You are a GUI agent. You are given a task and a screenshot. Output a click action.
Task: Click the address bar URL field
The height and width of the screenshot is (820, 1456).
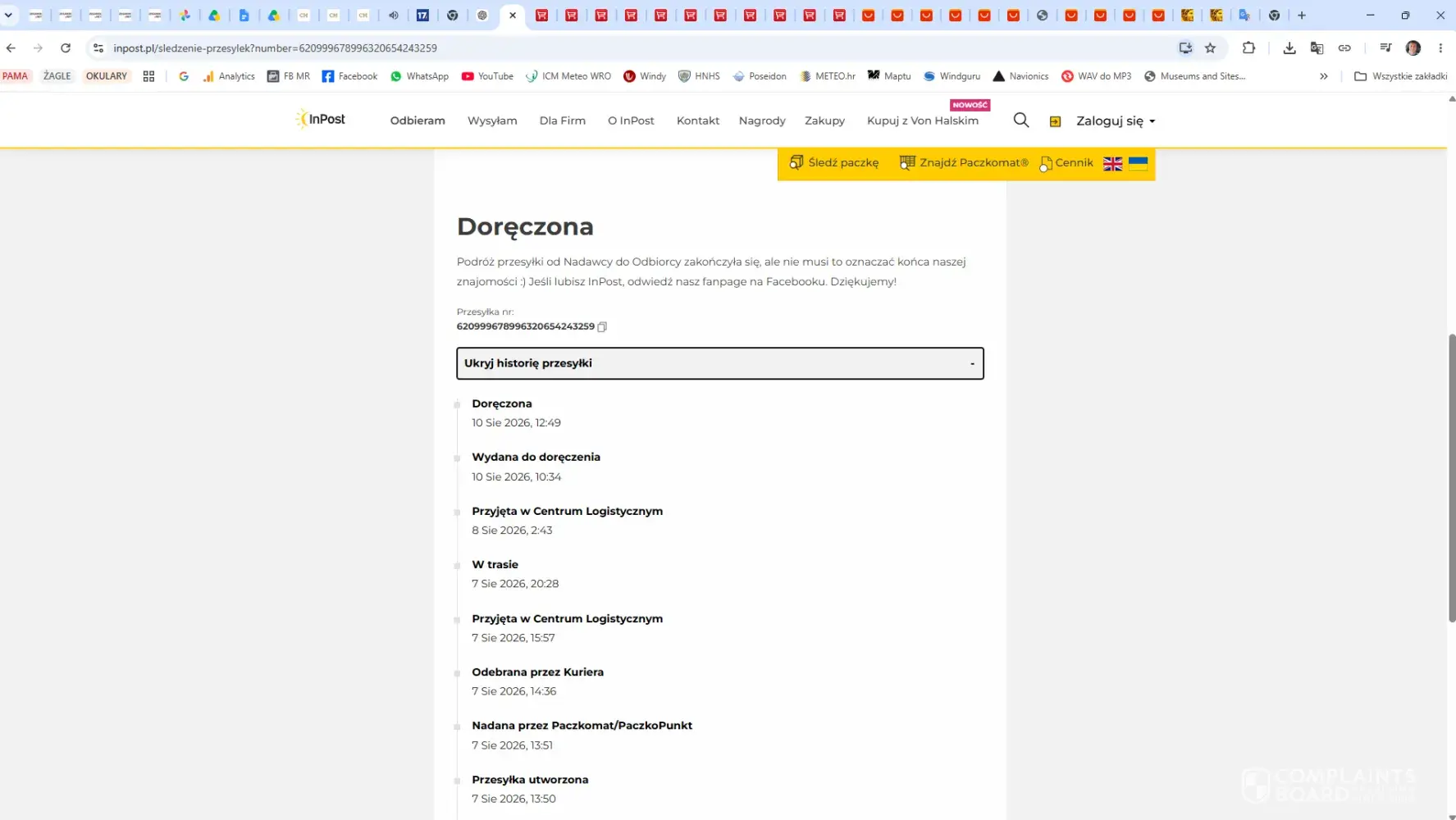click(x=640, y=48)
